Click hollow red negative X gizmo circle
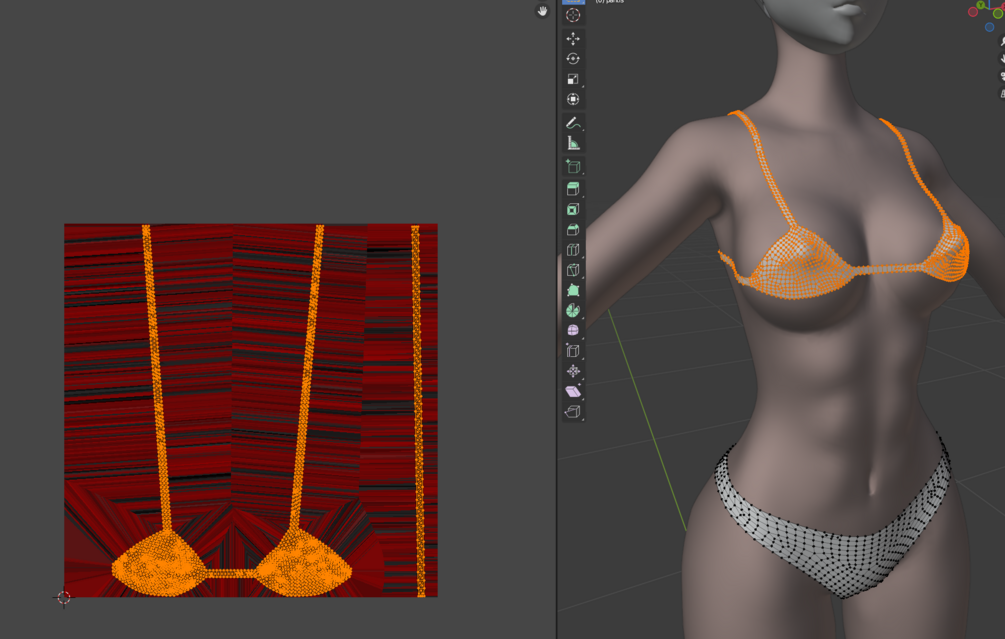The width and height of the screenshot is (1005, 639). click(973, 12)
